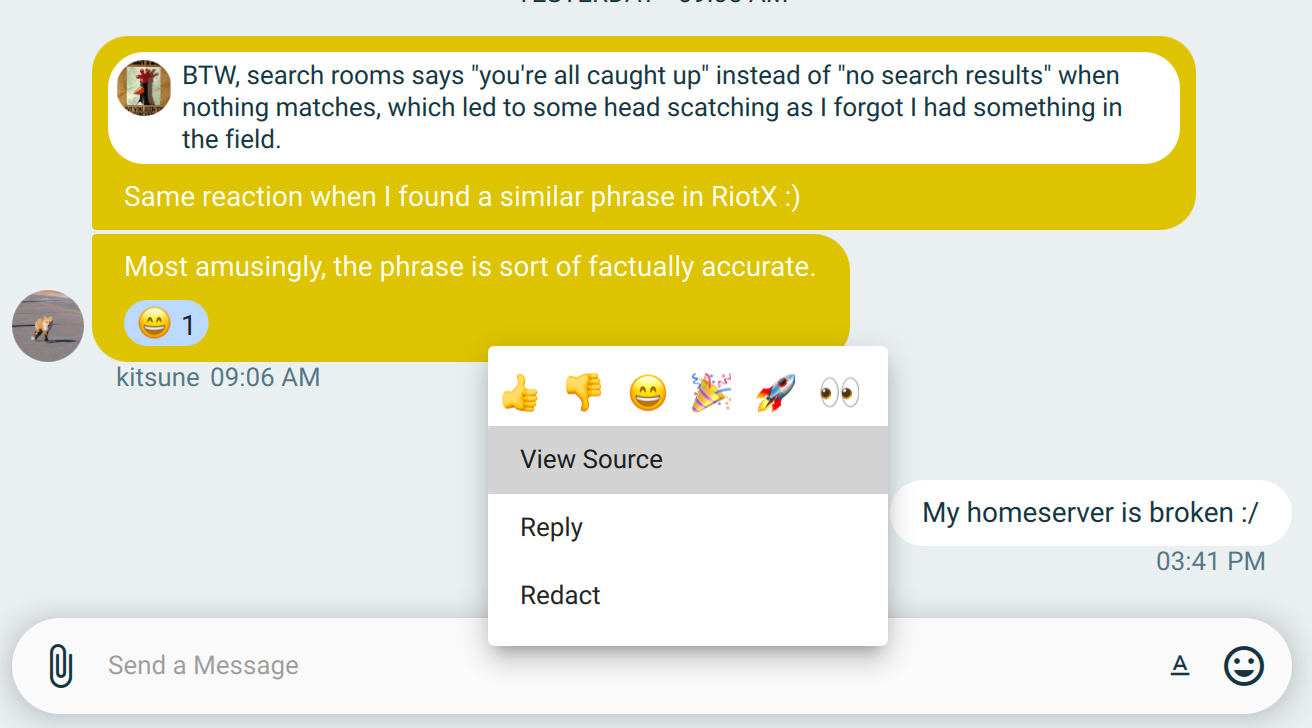Select the "My homeserver is broken" message
Screen dimensions: 1312x728
tap(1090, 513)
